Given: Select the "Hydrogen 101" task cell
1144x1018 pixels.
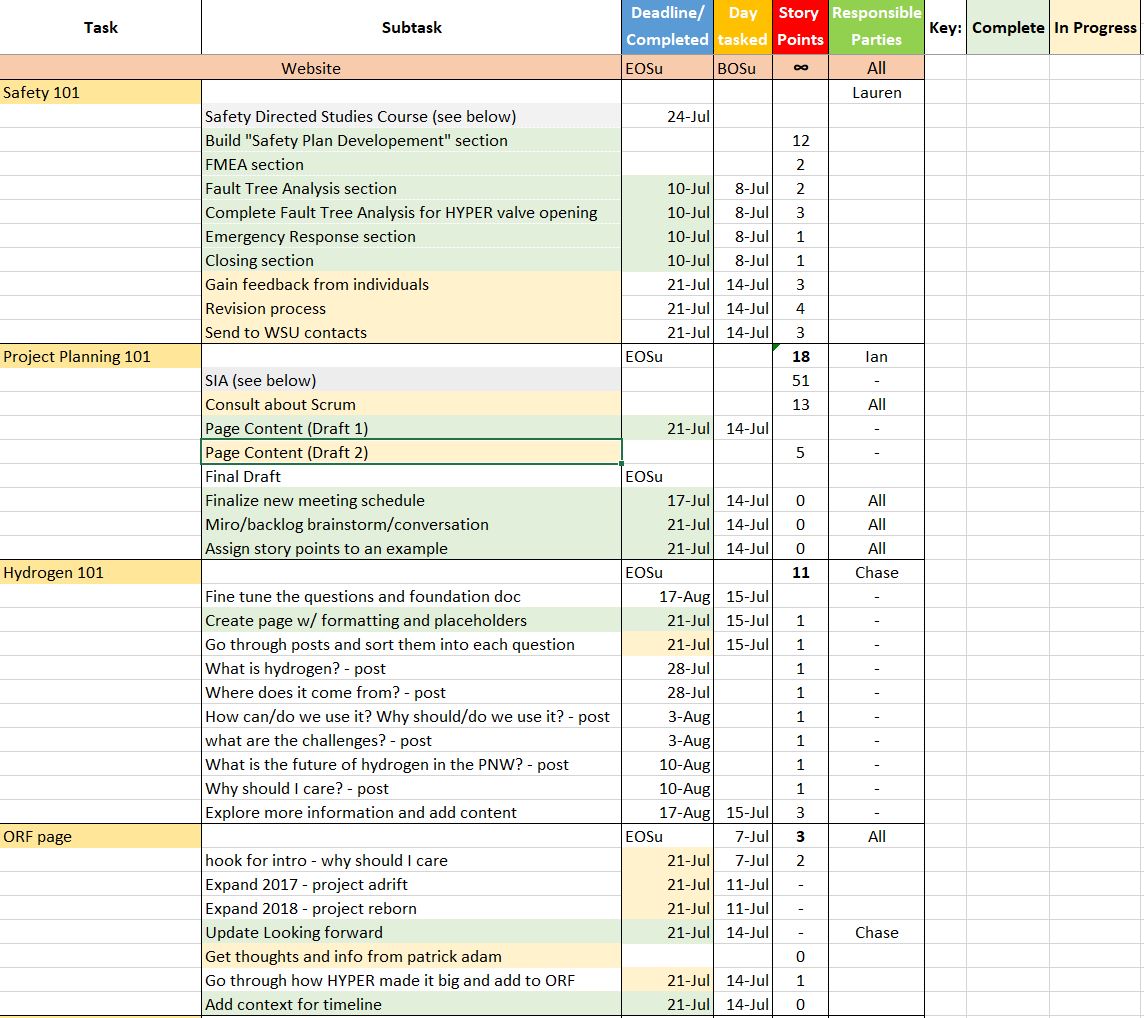Looking at the screenshot, I should (100, 573).
